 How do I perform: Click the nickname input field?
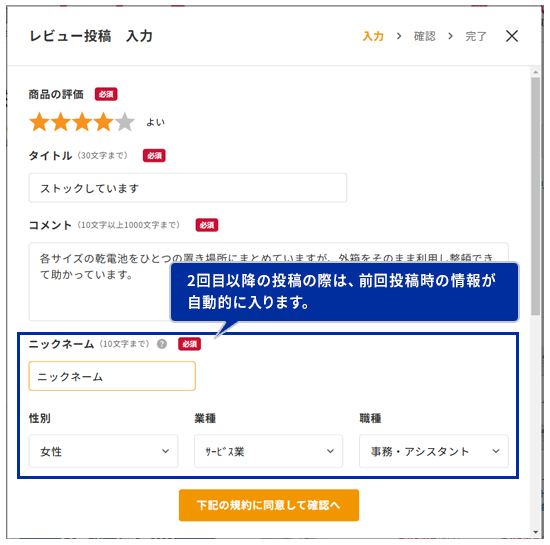coord(112,376)
